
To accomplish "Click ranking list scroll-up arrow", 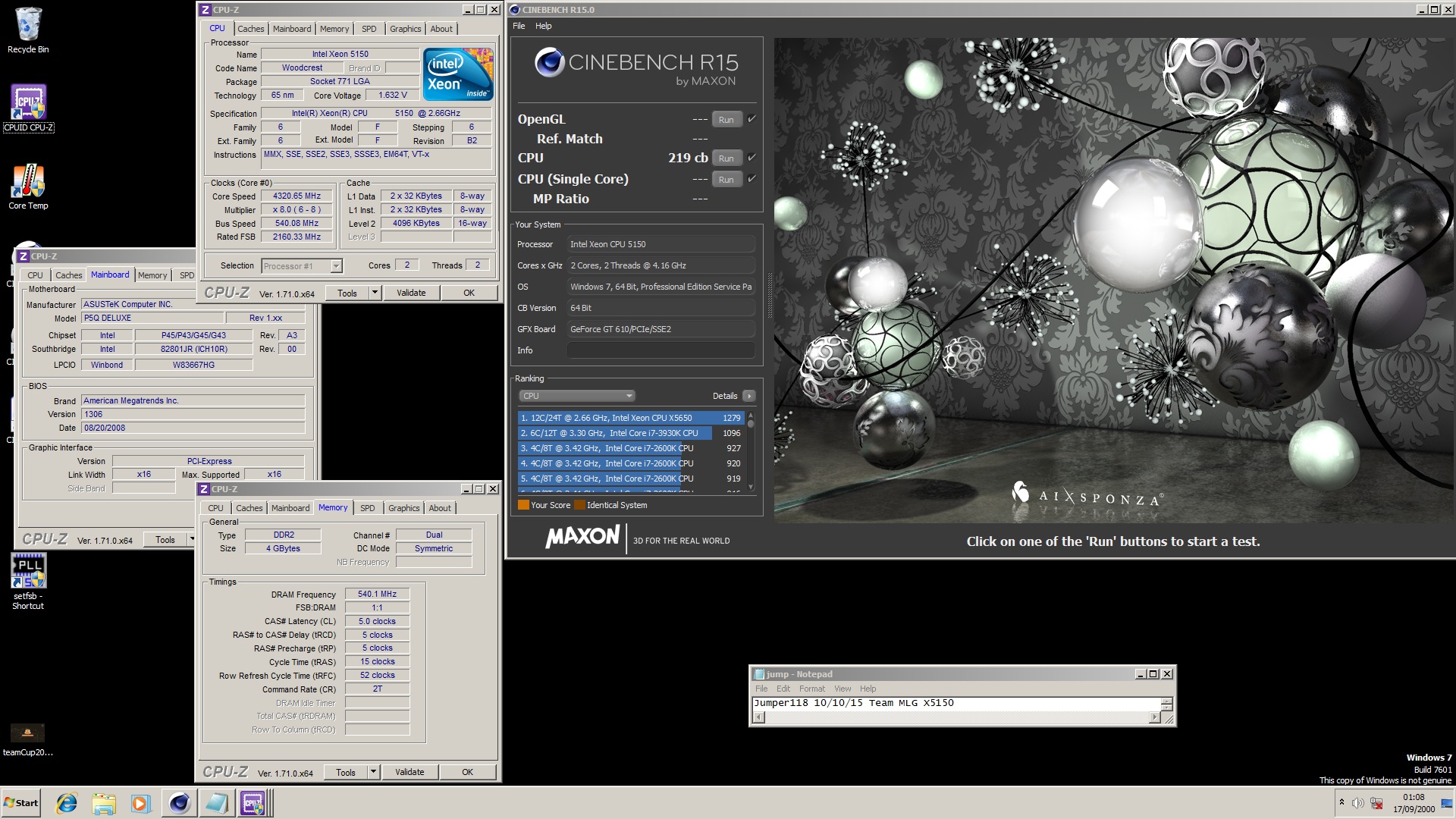I will (x=751, y=416).
